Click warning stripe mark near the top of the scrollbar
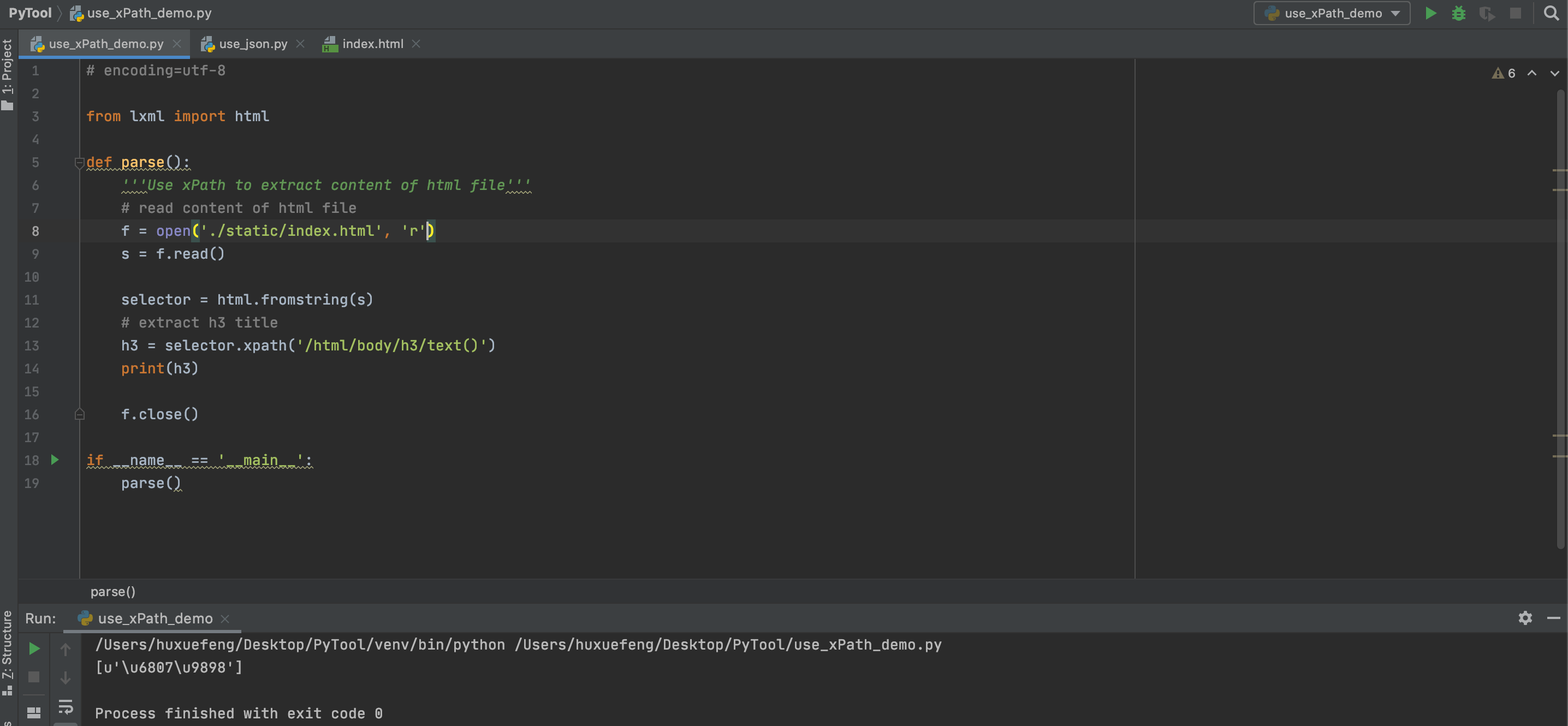This screenshot has height=726, width=1568. pyautogui.click(x=1559, y=170)
